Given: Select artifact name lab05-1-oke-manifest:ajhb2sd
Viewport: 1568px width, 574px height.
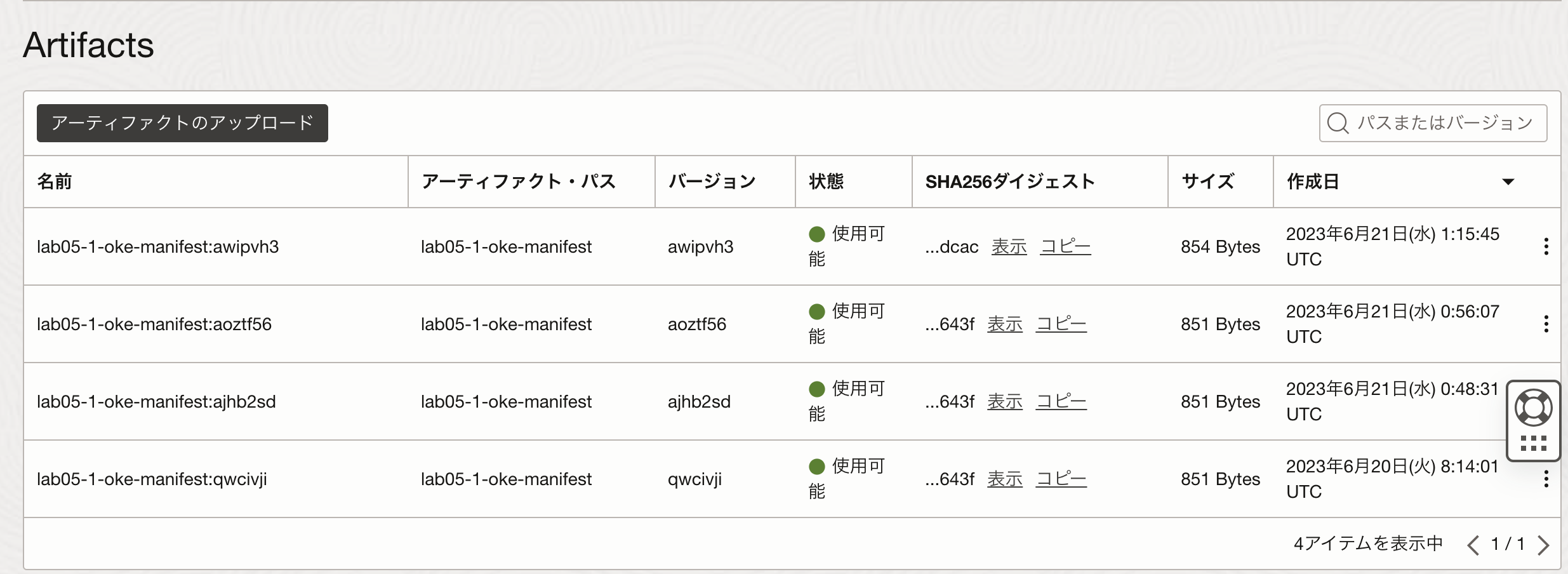Looking at the screenshot, I should pos(157,401).
